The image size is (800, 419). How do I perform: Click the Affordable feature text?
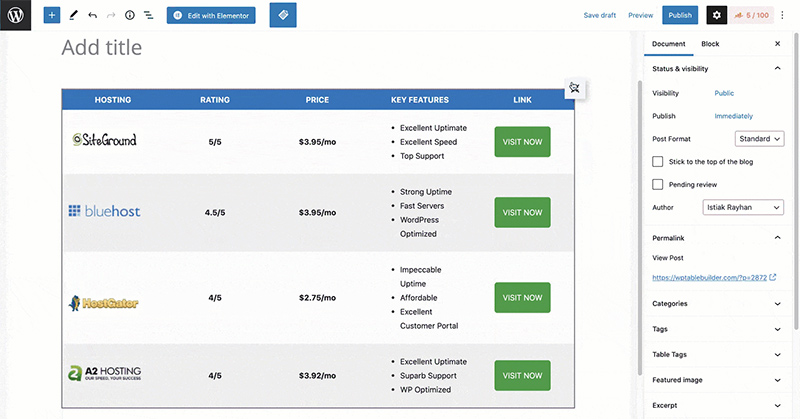[418, 298]
